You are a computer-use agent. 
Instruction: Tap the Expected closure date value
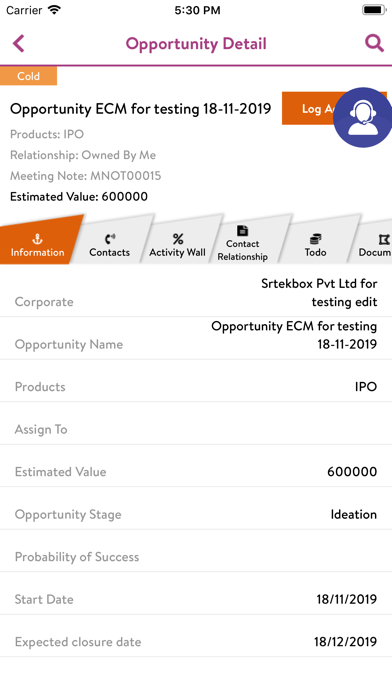[346, 642]
